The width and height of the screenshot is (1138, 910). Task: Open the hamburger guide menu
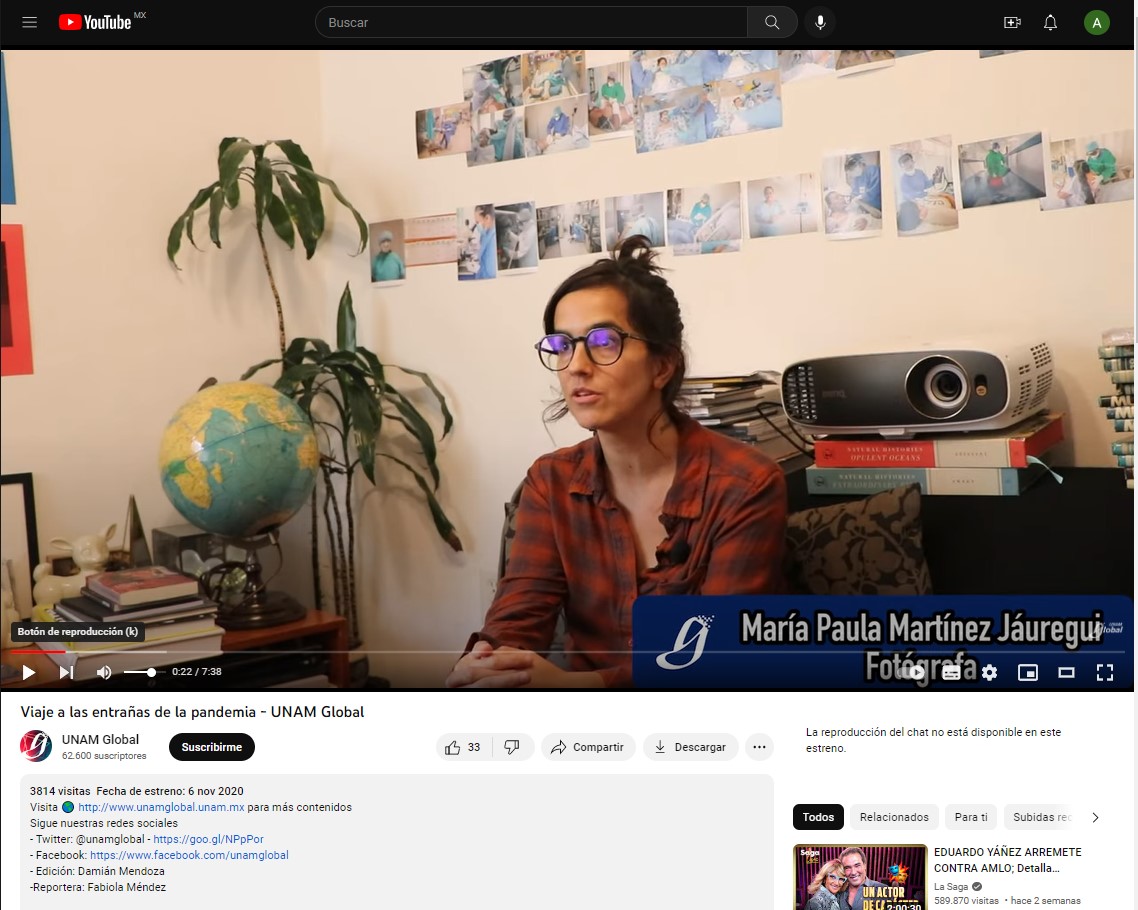[x=30, y=22]
